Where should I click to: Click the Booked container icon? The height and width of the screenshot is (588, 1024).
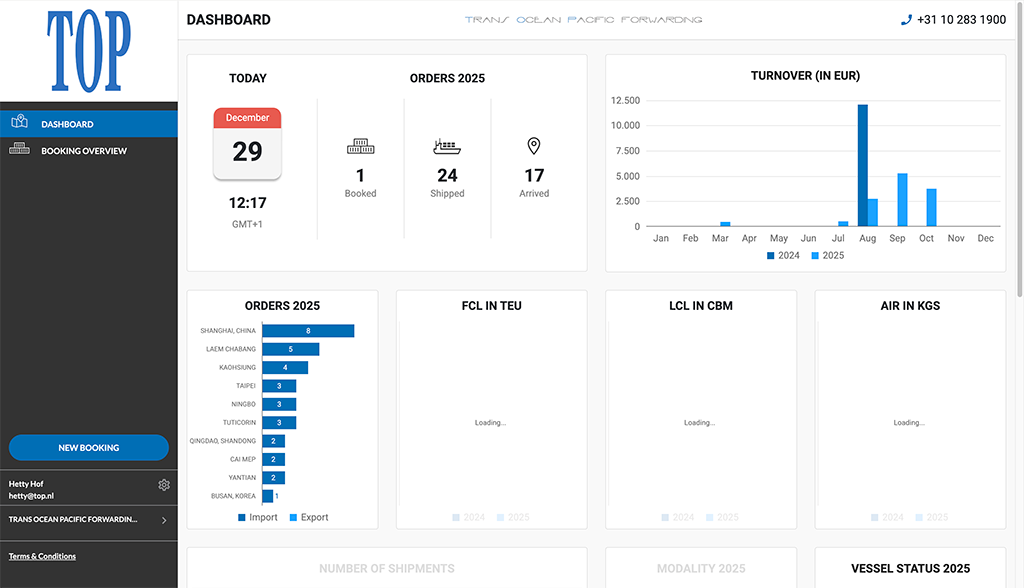[360, 147]
